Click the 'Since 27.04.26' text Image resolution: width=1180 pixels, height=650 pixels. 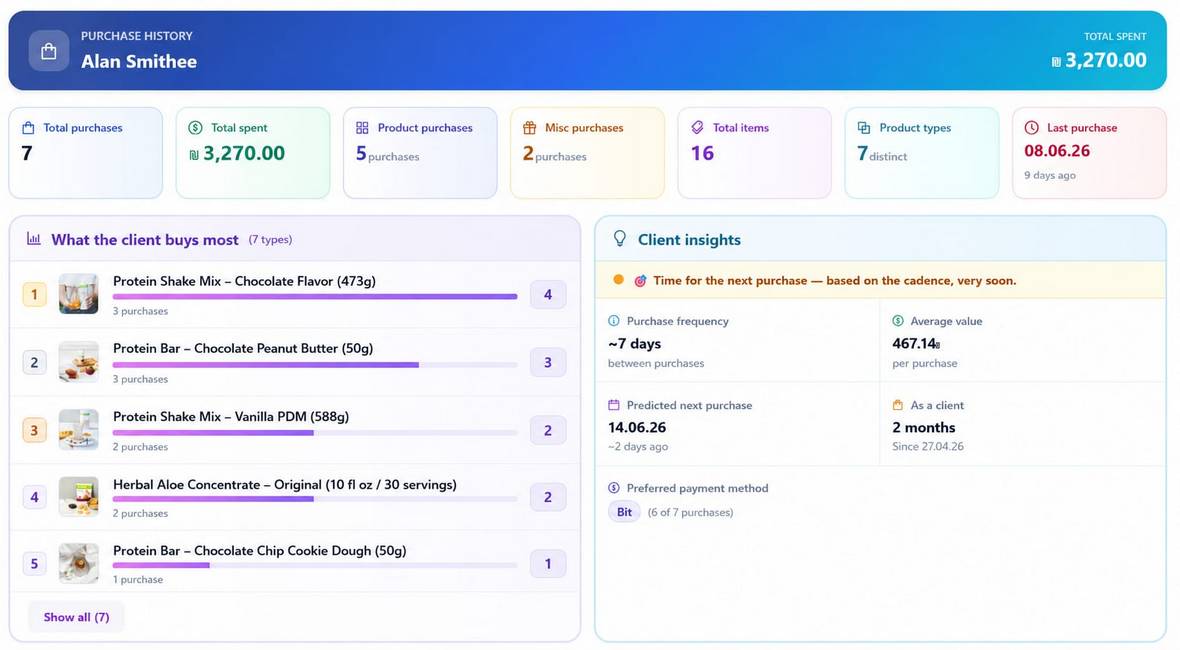[928, 446]
